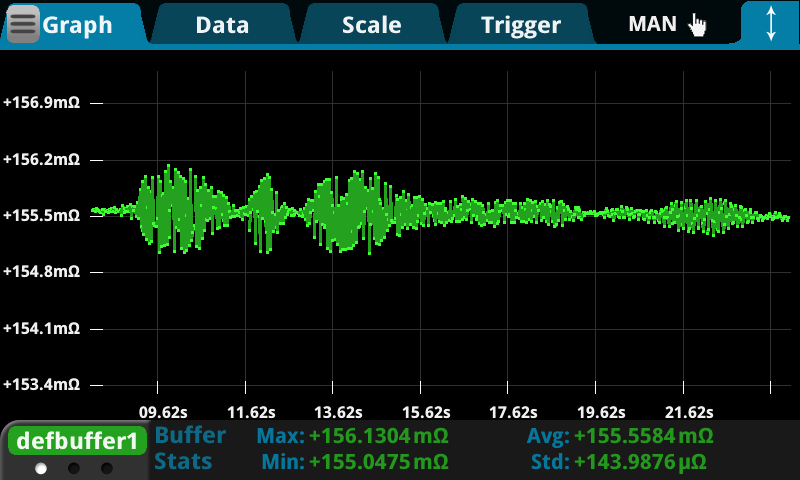
Task: Click the 13.62s time axis label
Action: point(338,412)
